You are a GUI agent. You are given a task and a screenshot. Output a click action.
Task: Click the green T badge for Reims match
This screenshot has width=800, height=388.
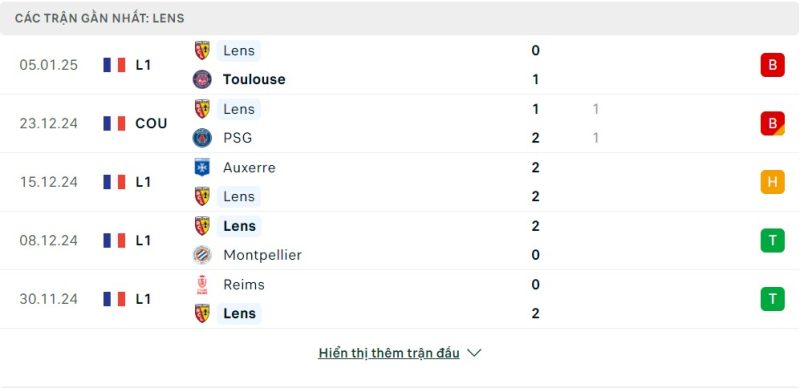point(772,299)
